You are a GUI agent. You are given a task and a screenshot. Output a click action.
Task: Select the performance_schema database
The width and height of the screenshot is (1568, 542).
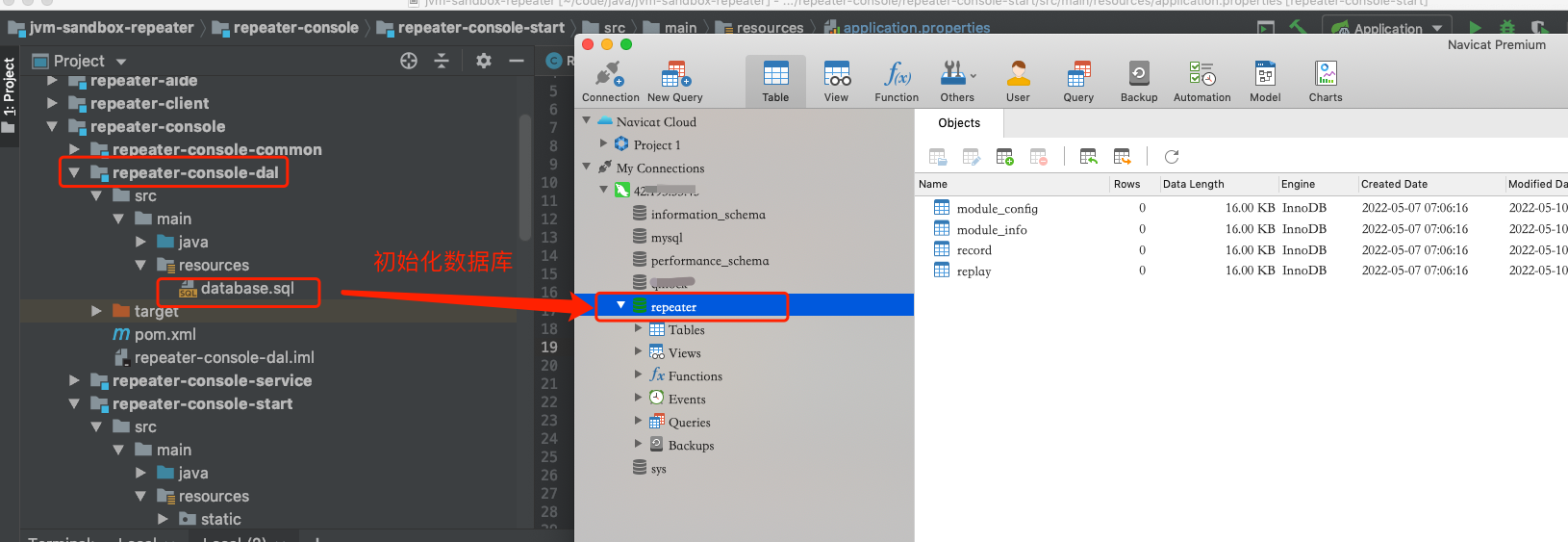tap(710, 261)
